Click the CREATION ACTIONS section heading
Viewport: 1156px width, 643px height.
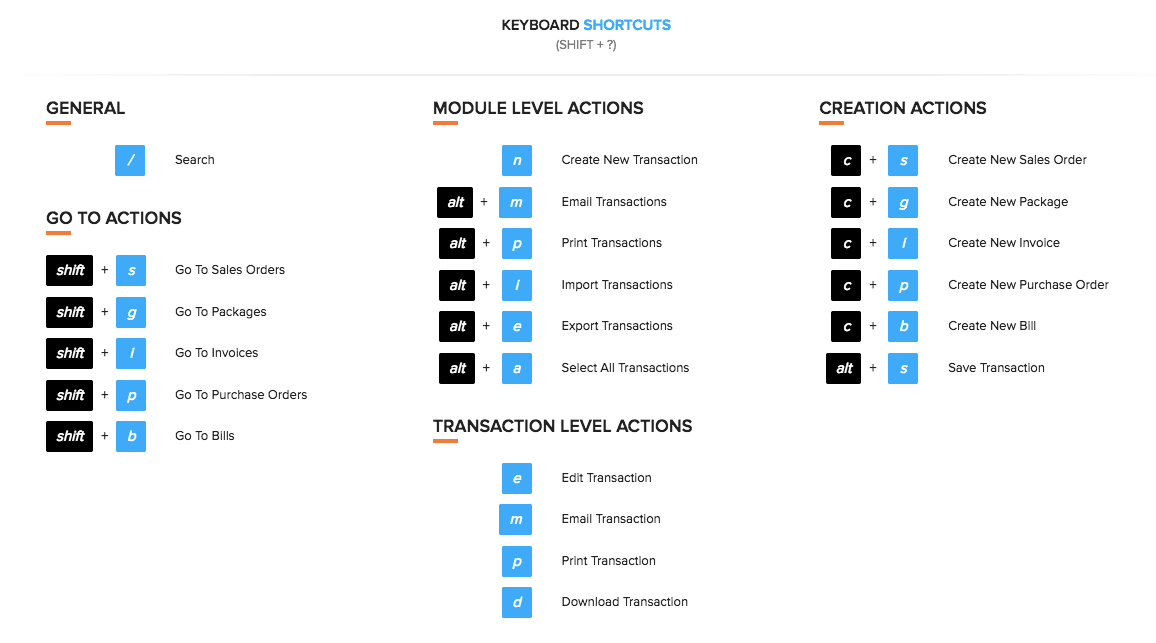tap(903, 108)
